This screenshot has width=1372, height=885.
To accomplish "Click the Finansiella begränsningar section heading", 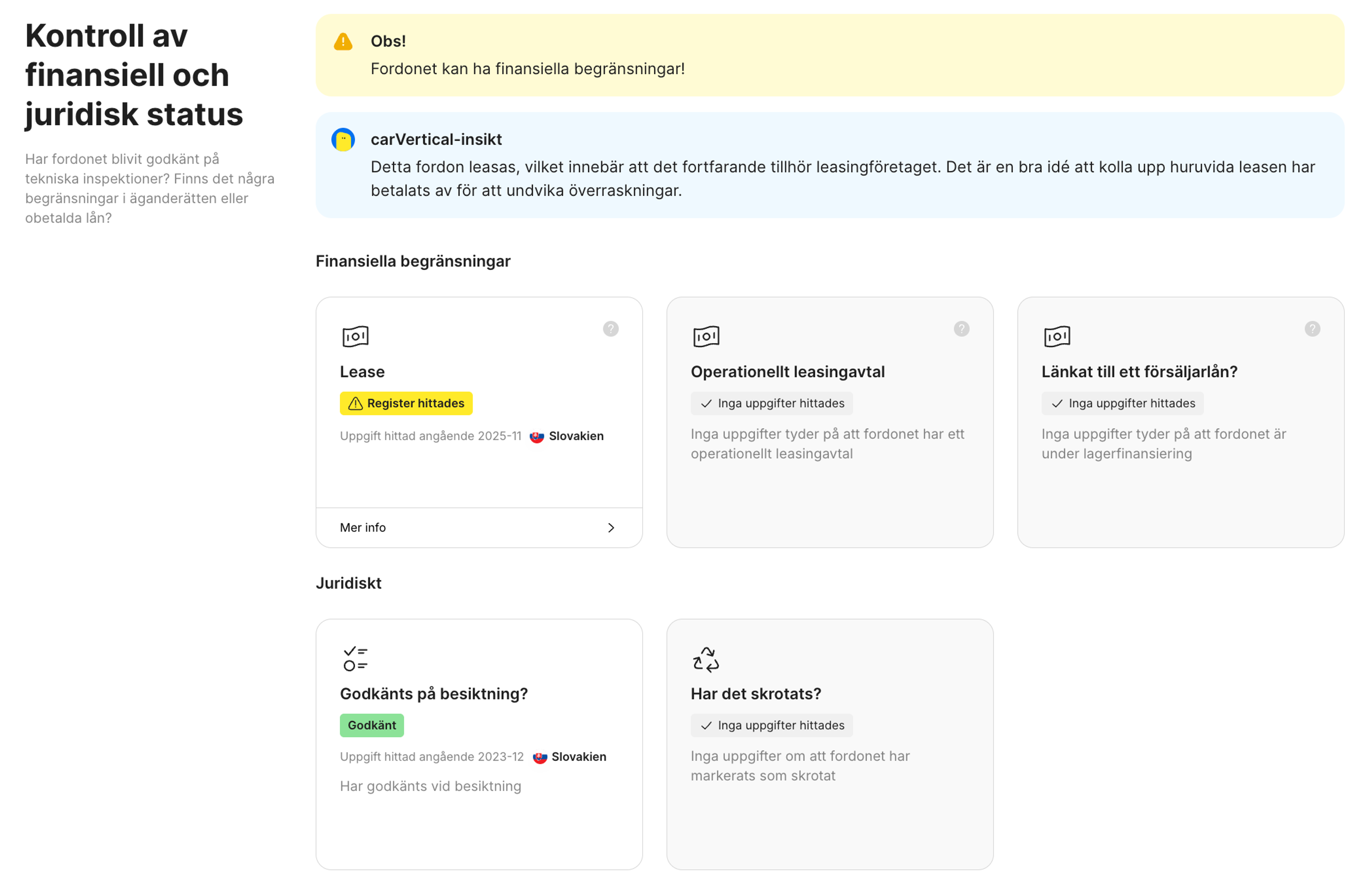I will coord(413,262).
